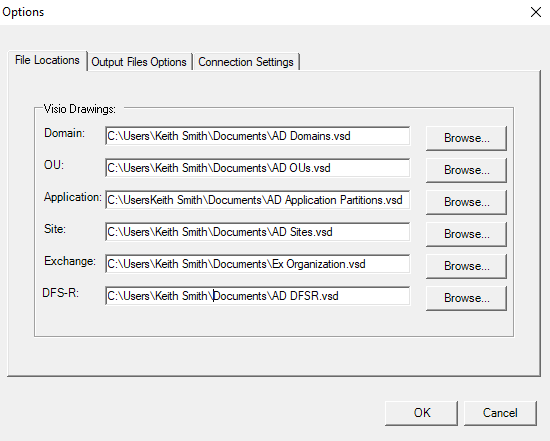Image resolution: width=550 pixels, height=441 pixels.
Task: Click the Visio Drawings group label
Action: coord(79,109)
